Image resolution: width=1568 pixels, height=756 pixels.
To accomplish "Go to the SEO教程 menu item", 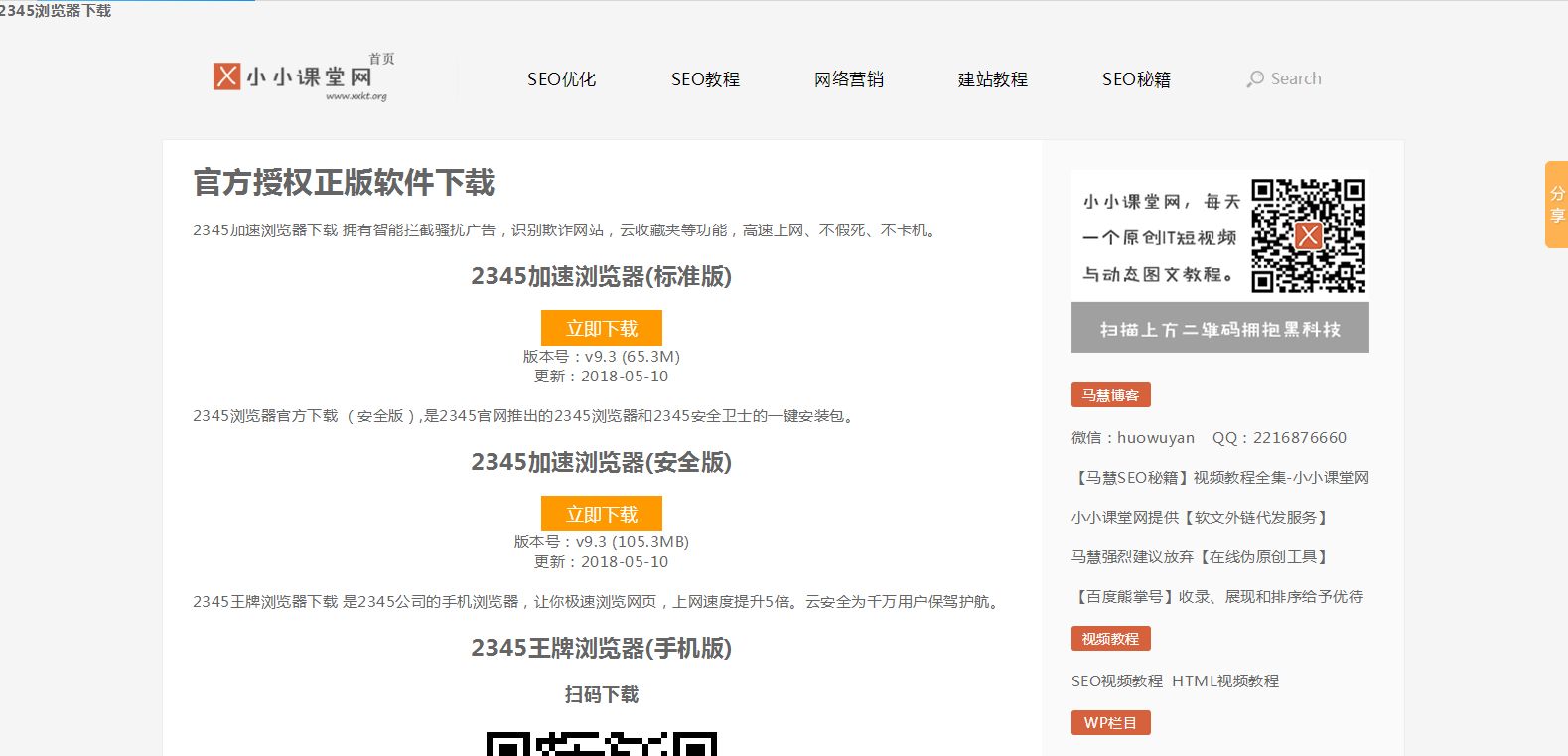I will [x=706, y=79].
